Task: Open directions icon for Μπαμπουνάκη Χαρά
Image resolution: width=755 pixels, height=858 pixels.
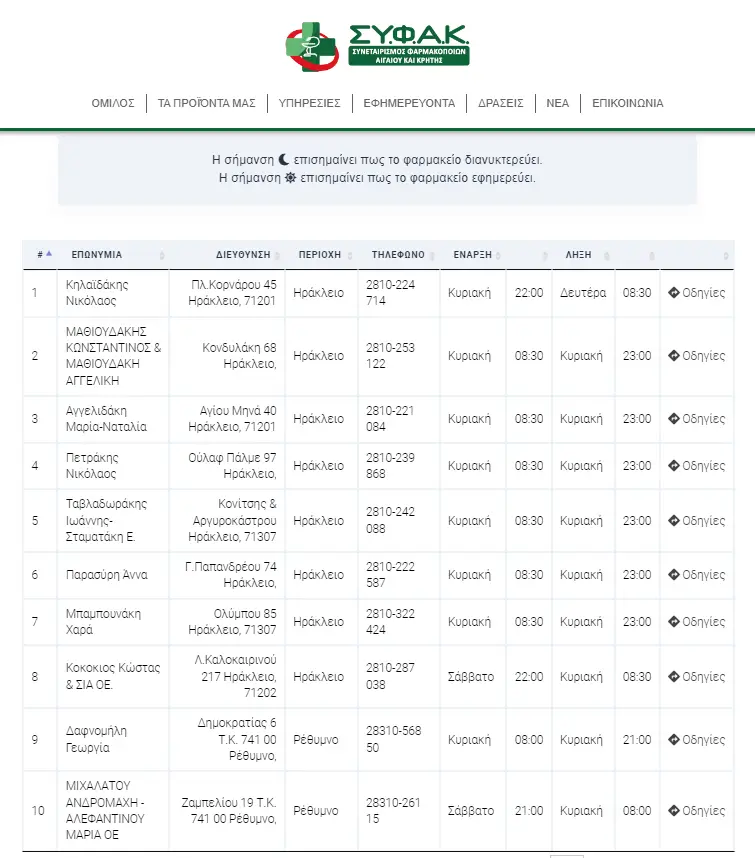Action: [673, 622]
